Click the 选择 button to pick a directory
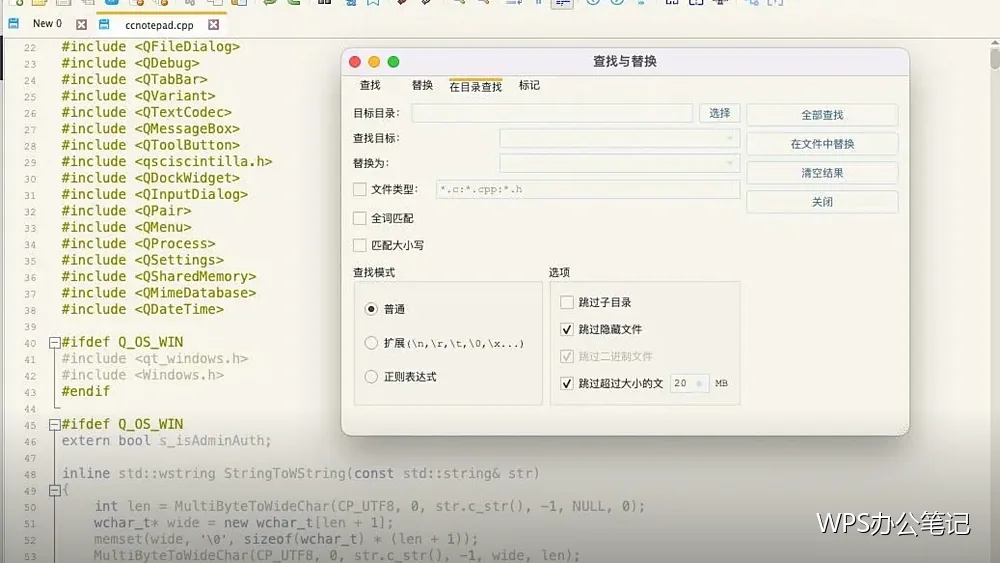This screenshot has width=1000, height=563. (x=719, y=113)
